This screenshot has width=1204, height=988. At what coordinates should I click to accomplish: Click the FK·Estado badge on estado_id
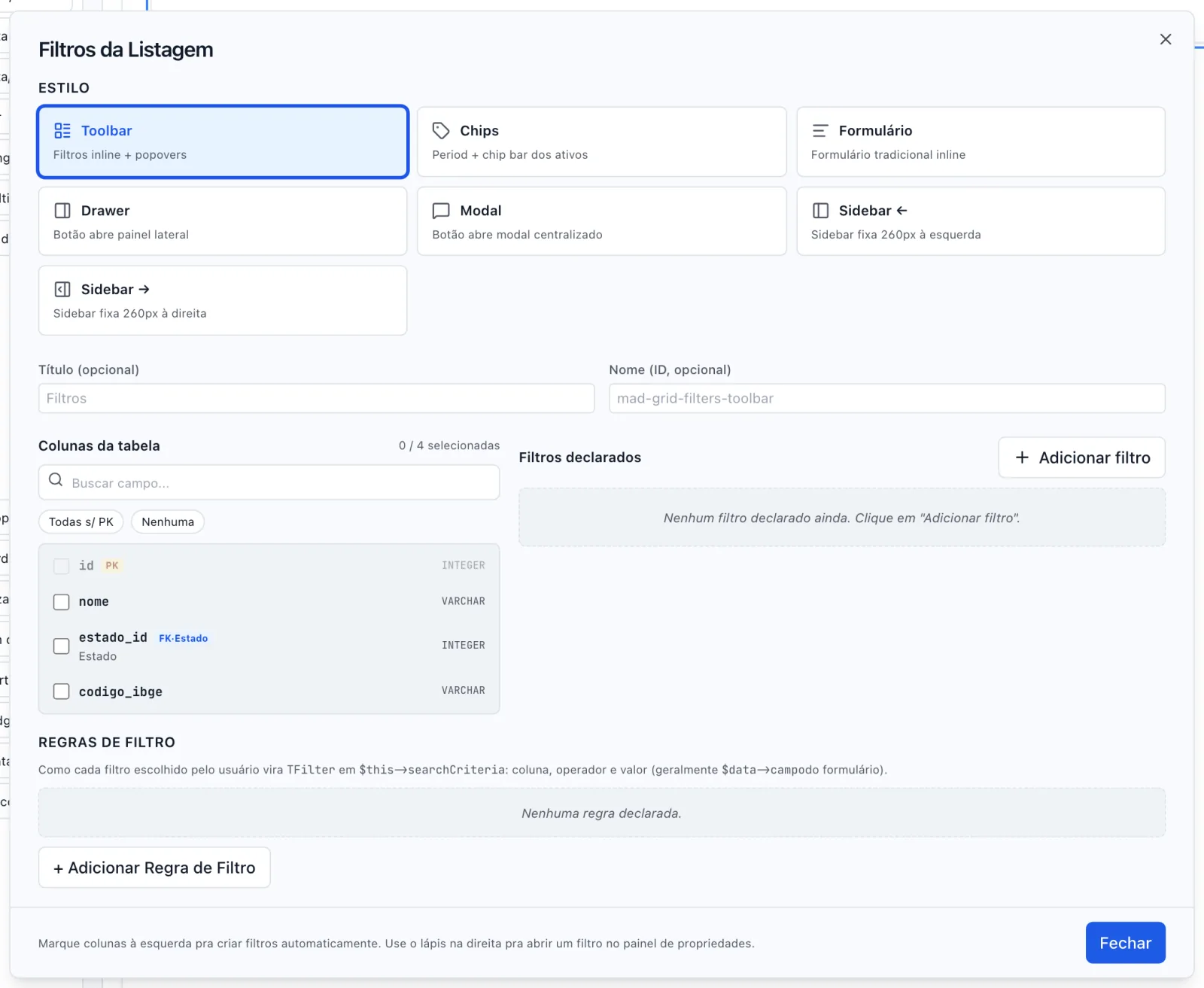pos(184,638)
